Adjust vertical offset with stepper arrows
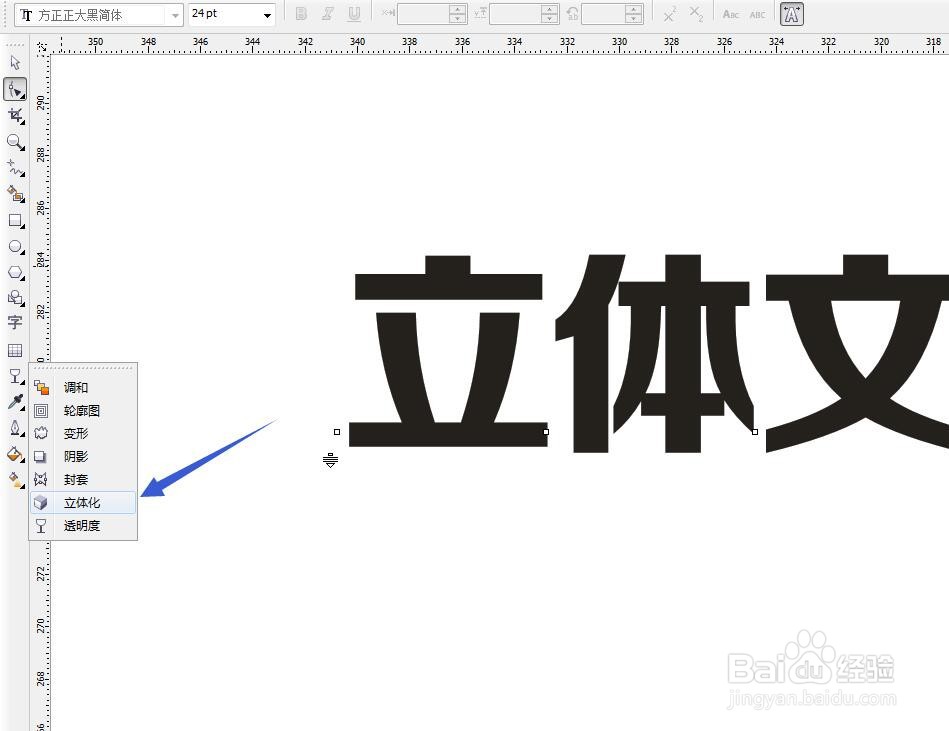Screen dimensions: 949x731 [x=550, y=14]
